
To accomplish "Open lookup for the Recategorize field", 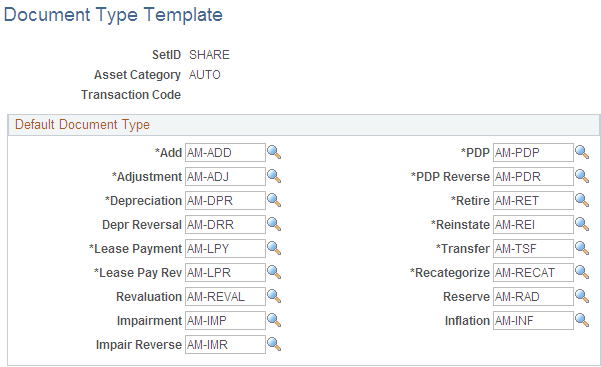I will click(x=582, y=272).
